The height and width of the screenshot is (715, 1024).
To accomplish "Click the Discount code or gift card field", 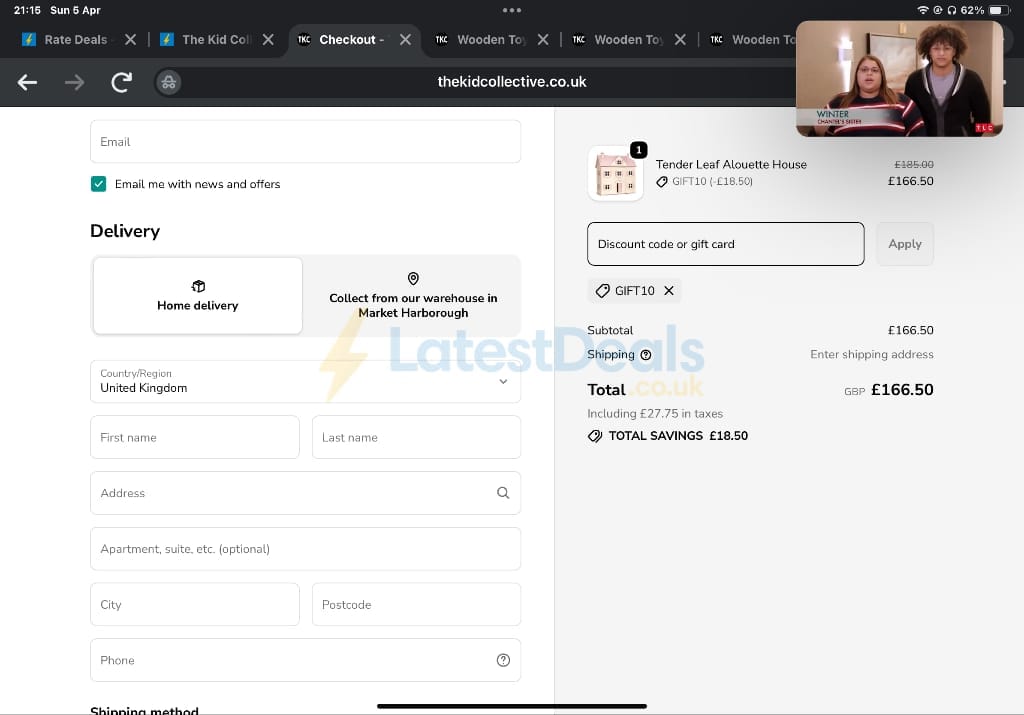I will [726, 244].
